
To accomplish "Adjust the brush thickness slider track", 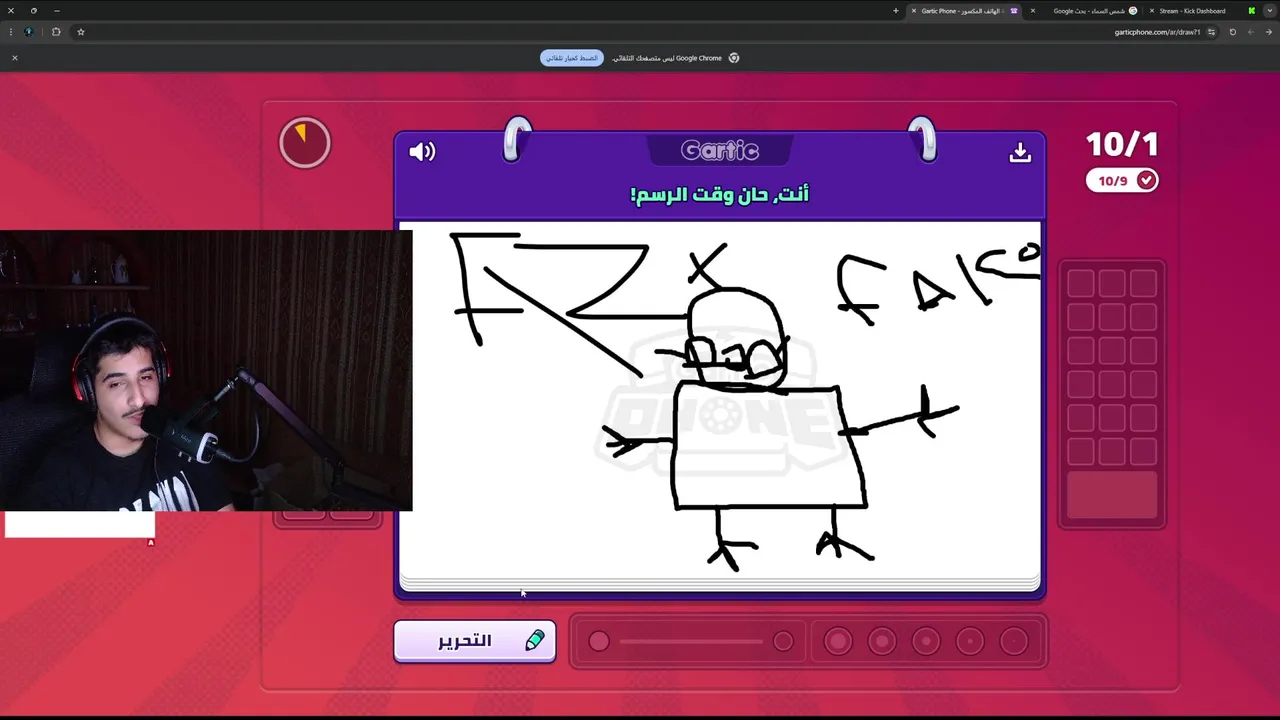I will 691,641.
